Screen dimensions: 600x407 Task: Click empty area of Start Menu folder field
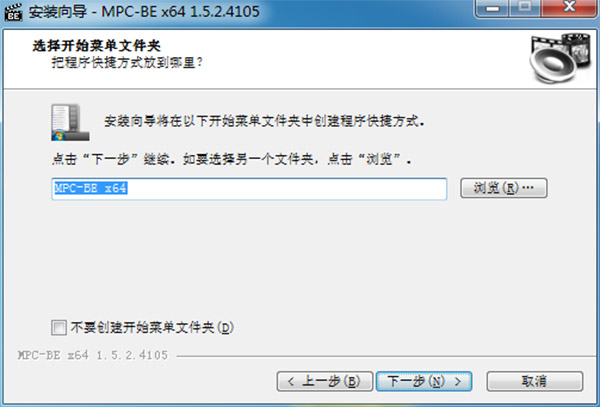tap(287, 188)
